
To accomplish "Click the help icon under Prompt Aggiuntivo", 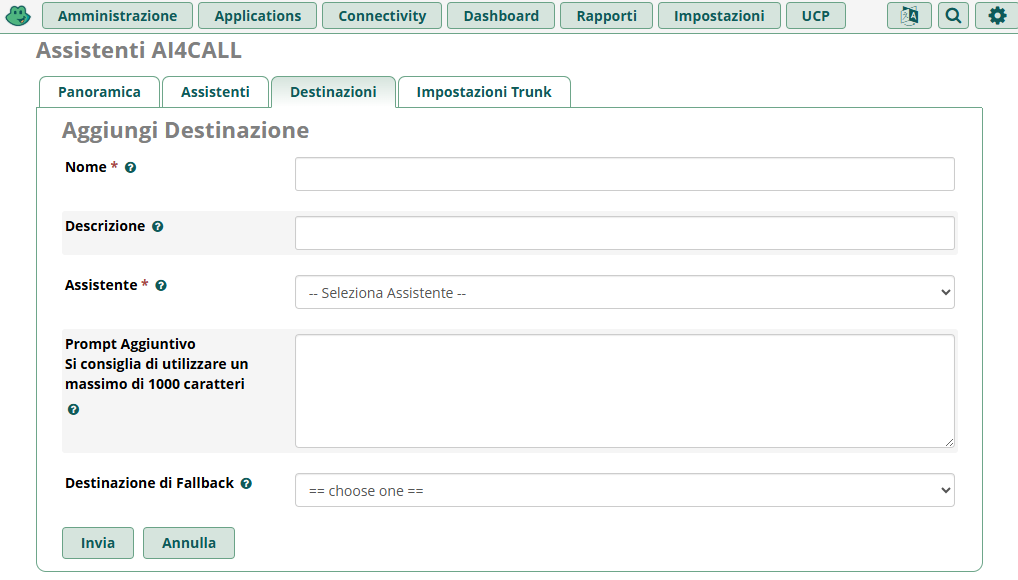I will (x=73, y=409).
